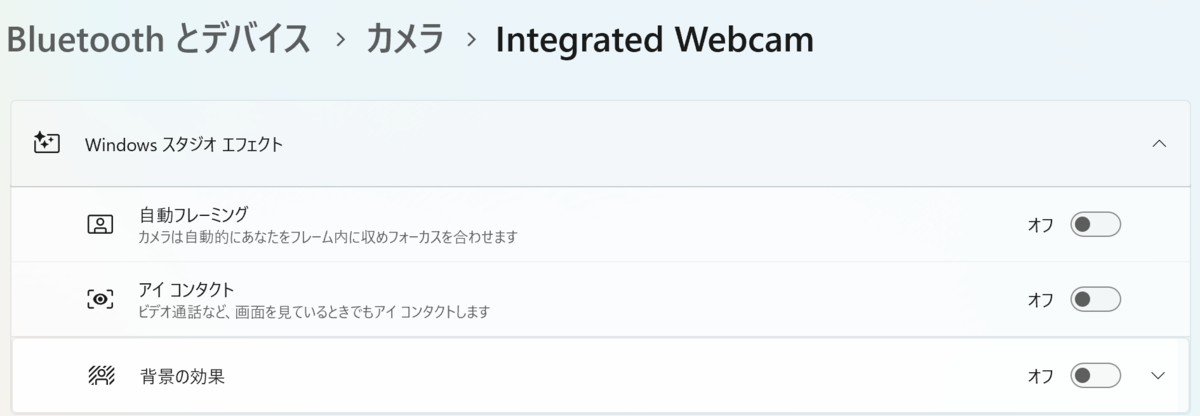1200x416 pixels.
Task: Select the 背景の効果 row label
Action: click(x=182, y=377)
